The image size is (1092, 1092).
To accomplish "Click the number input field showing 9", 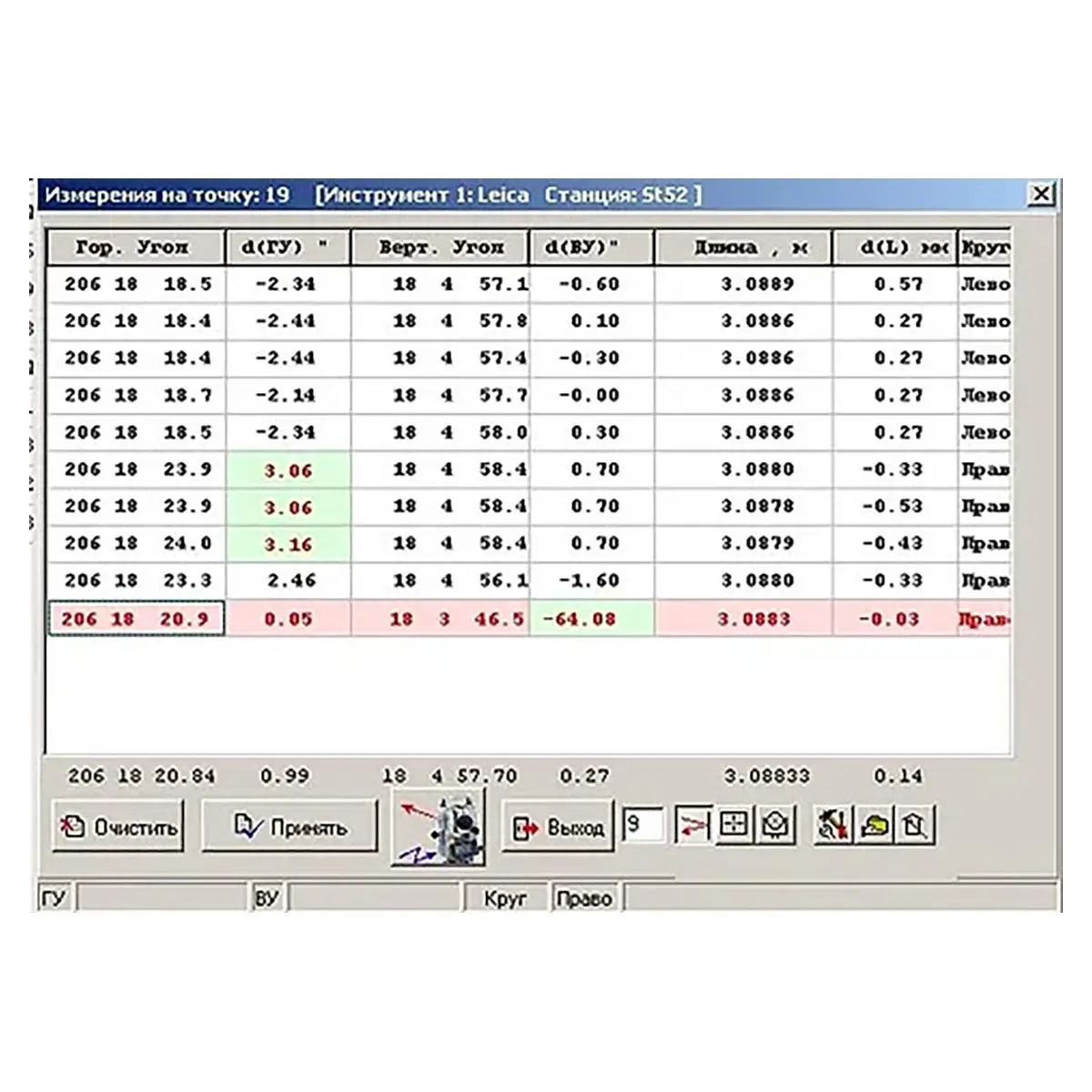I will [x=643, y=825].
